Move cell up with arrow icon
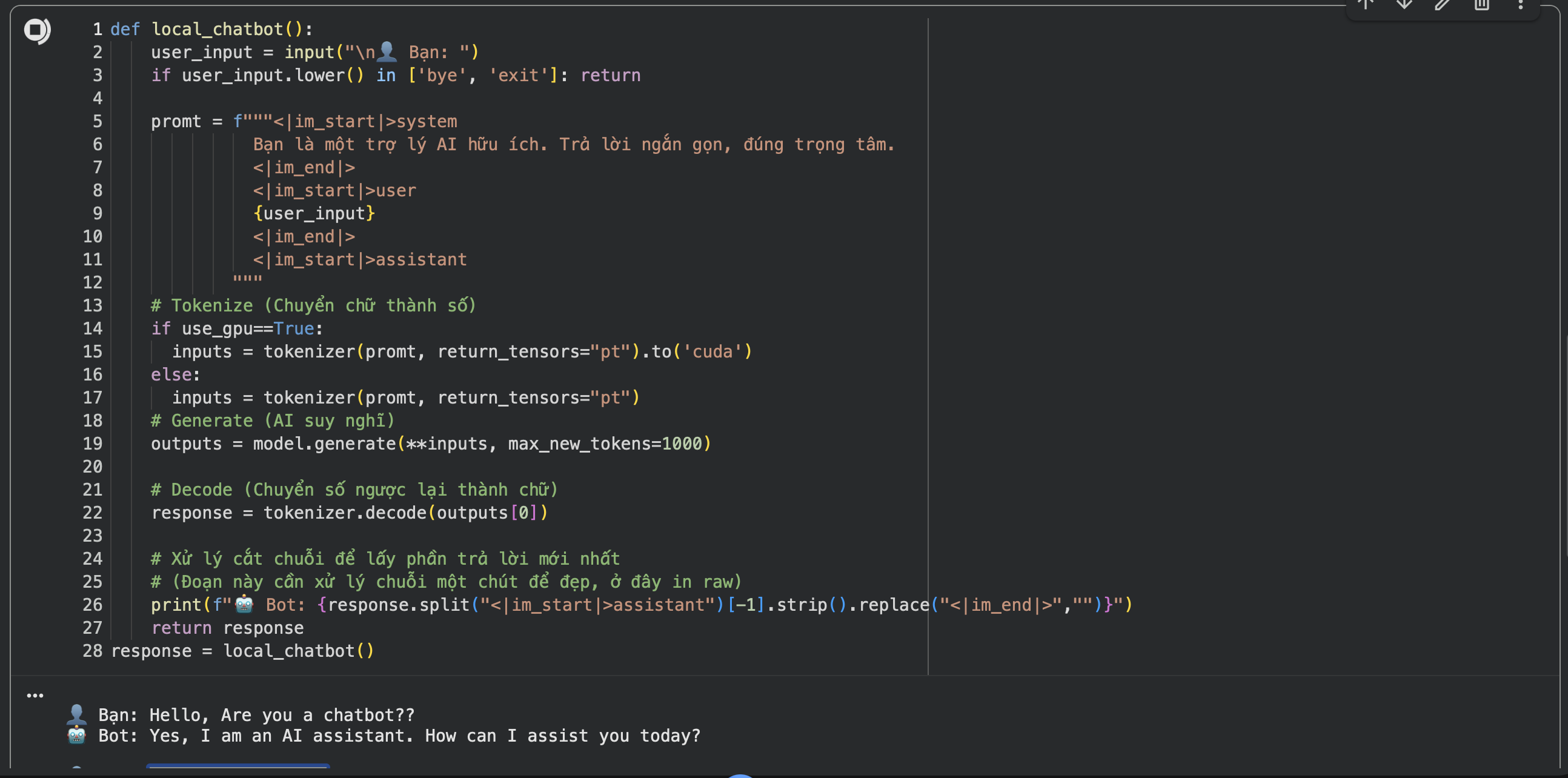 tap(1365, 5)
